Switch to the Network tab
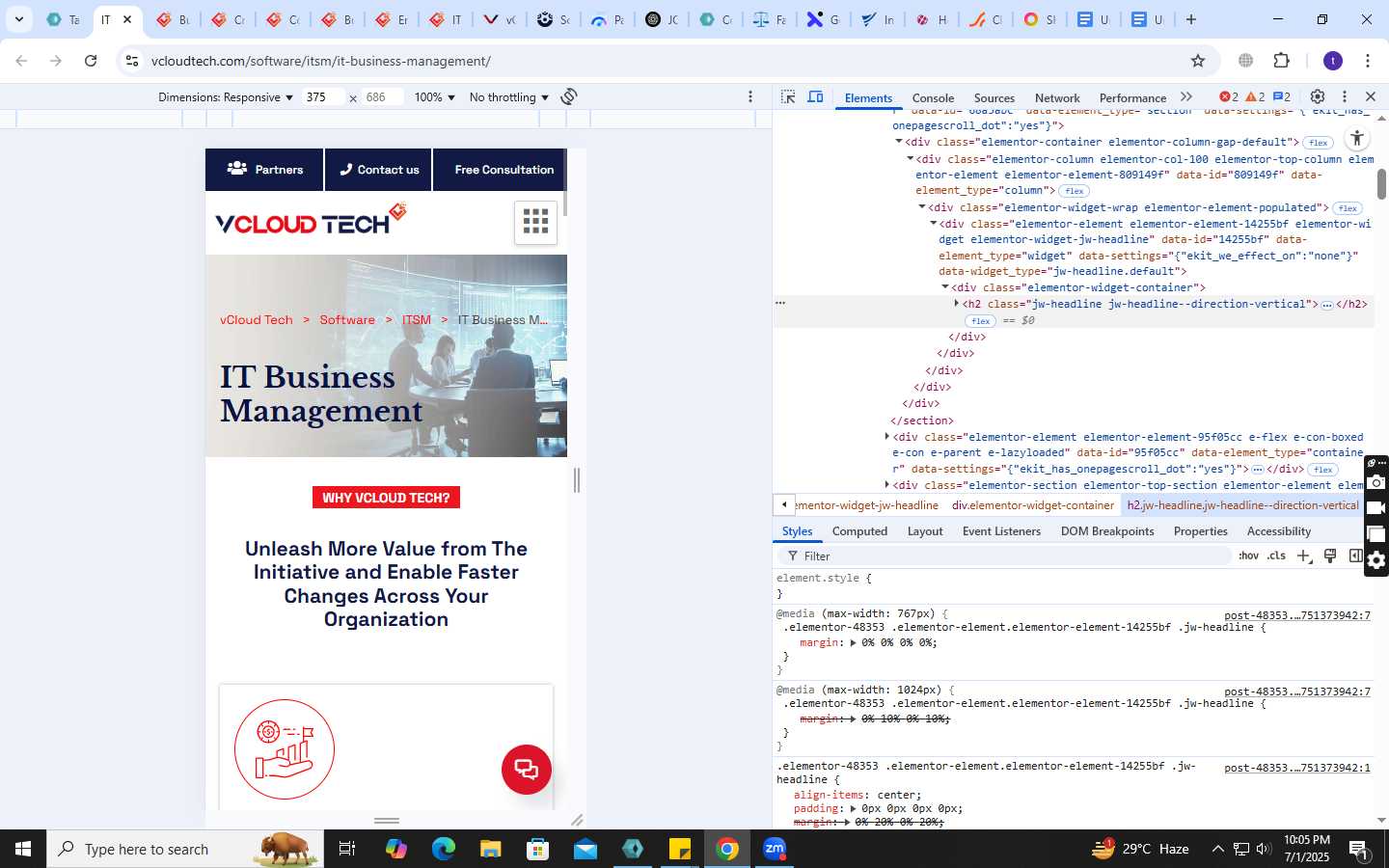1389x868 pixels. [x=1057, y=97]
